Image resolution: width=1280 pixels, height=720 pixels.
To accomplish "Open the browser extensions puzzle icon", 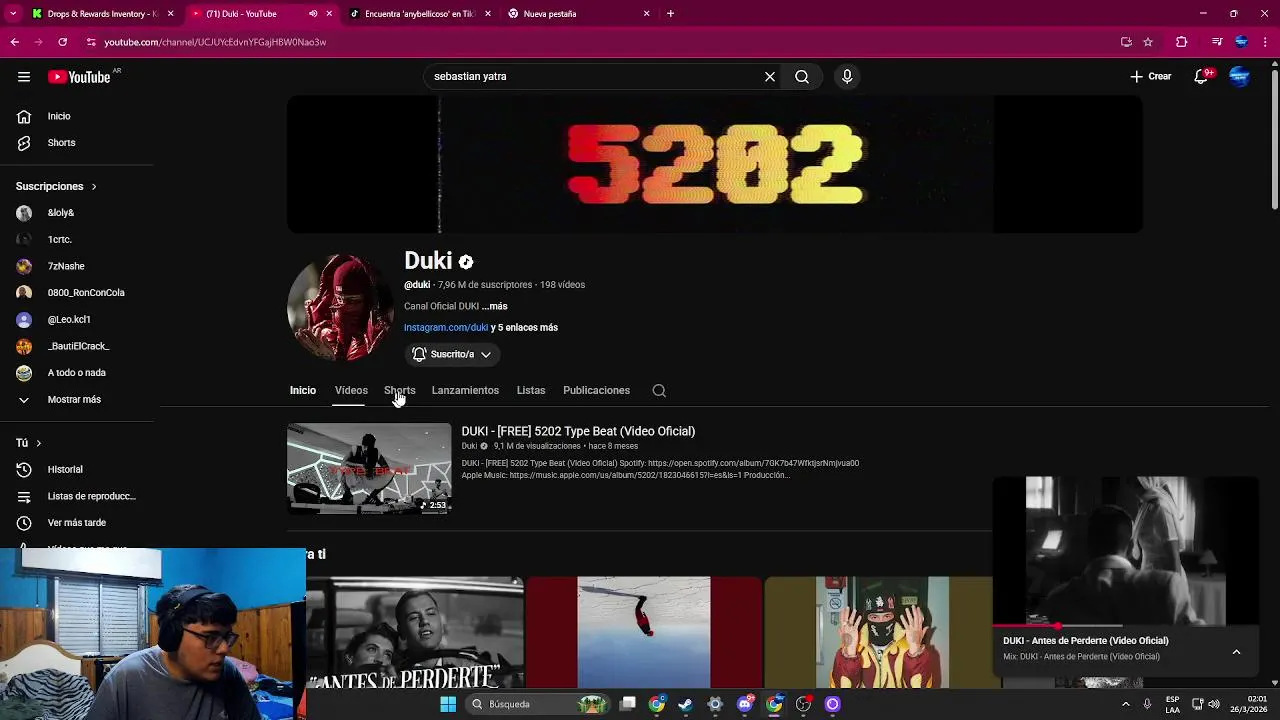I will 1181,42.
